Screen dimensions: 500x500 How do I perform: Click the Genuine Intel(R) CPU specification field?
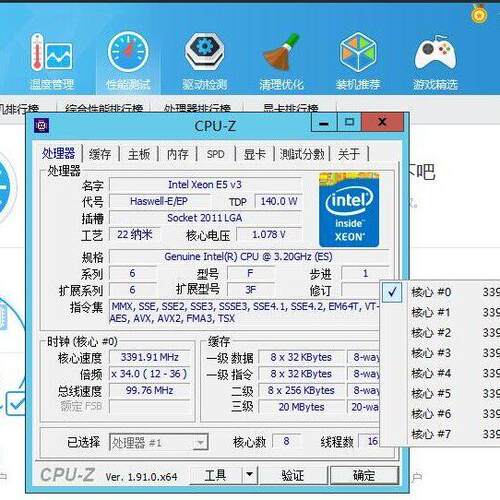pos(249,257)
